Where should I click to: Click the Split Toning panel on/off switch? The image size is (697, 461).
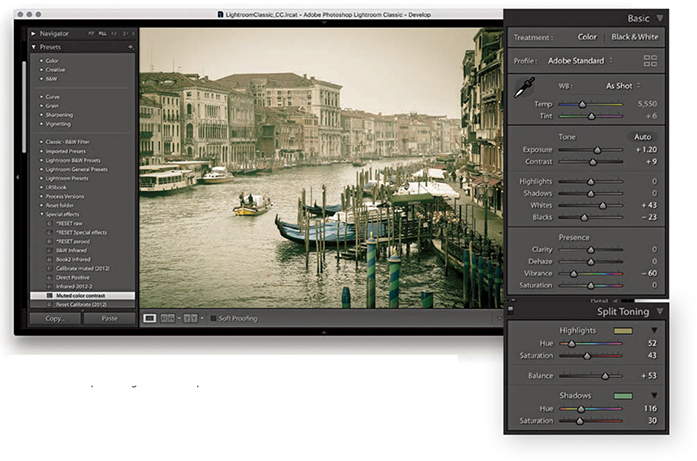coord(512,312)
